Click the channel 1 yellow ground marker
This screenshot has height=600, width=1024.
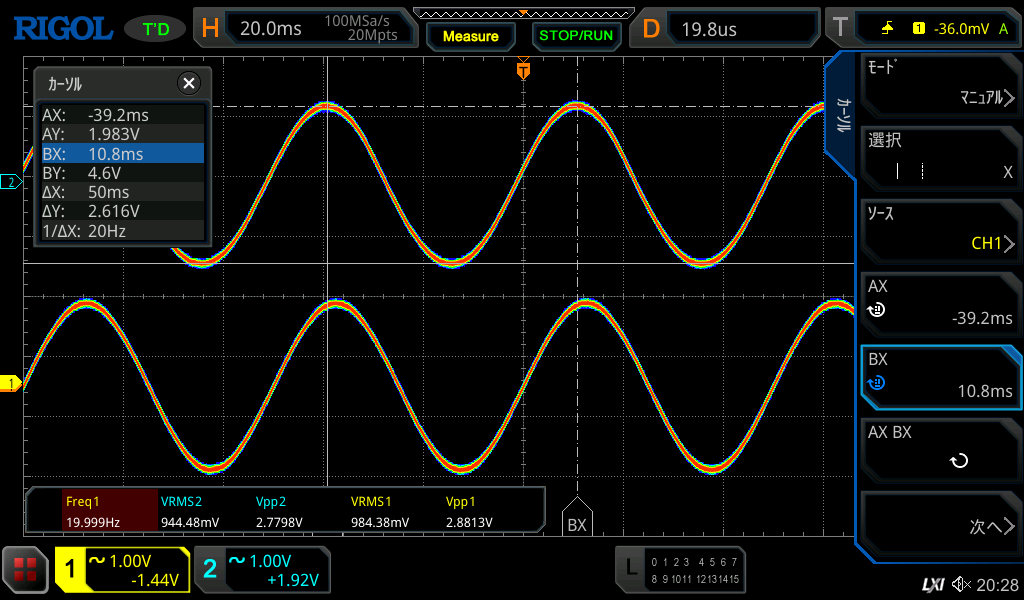[x=12, y=384]
